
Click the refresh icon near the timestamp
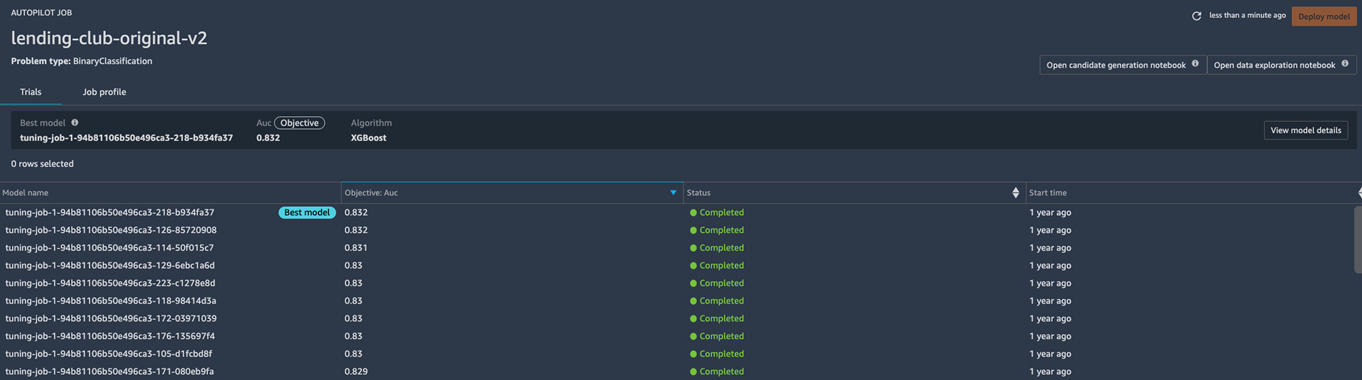(1196, 16)
